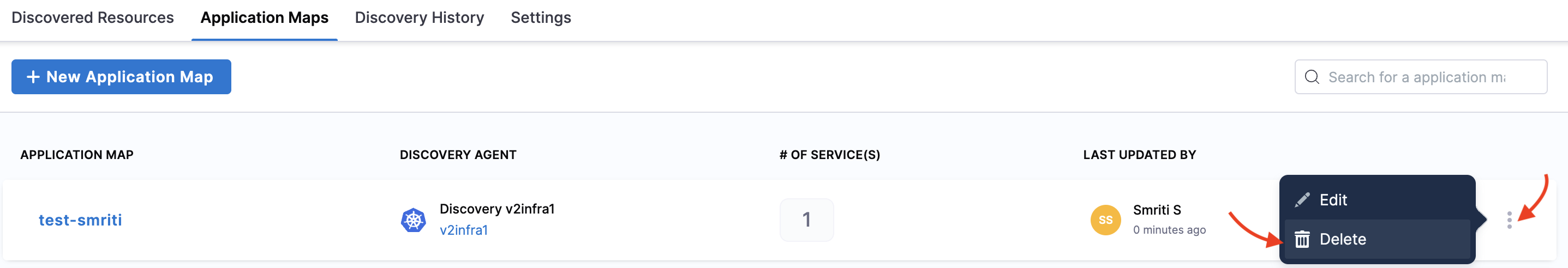Choose Edit from the context menu
Image resolution: width=1568 pixels, height=268 pixels.
[1333, 200]
